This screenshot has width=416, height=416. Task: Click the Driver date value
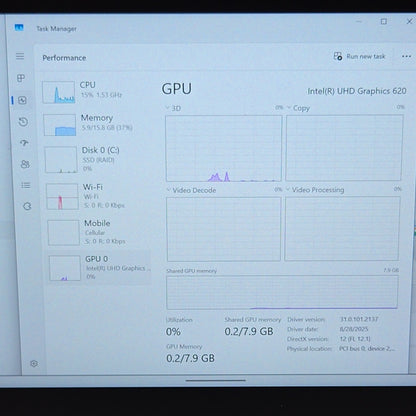coord(354,329)
